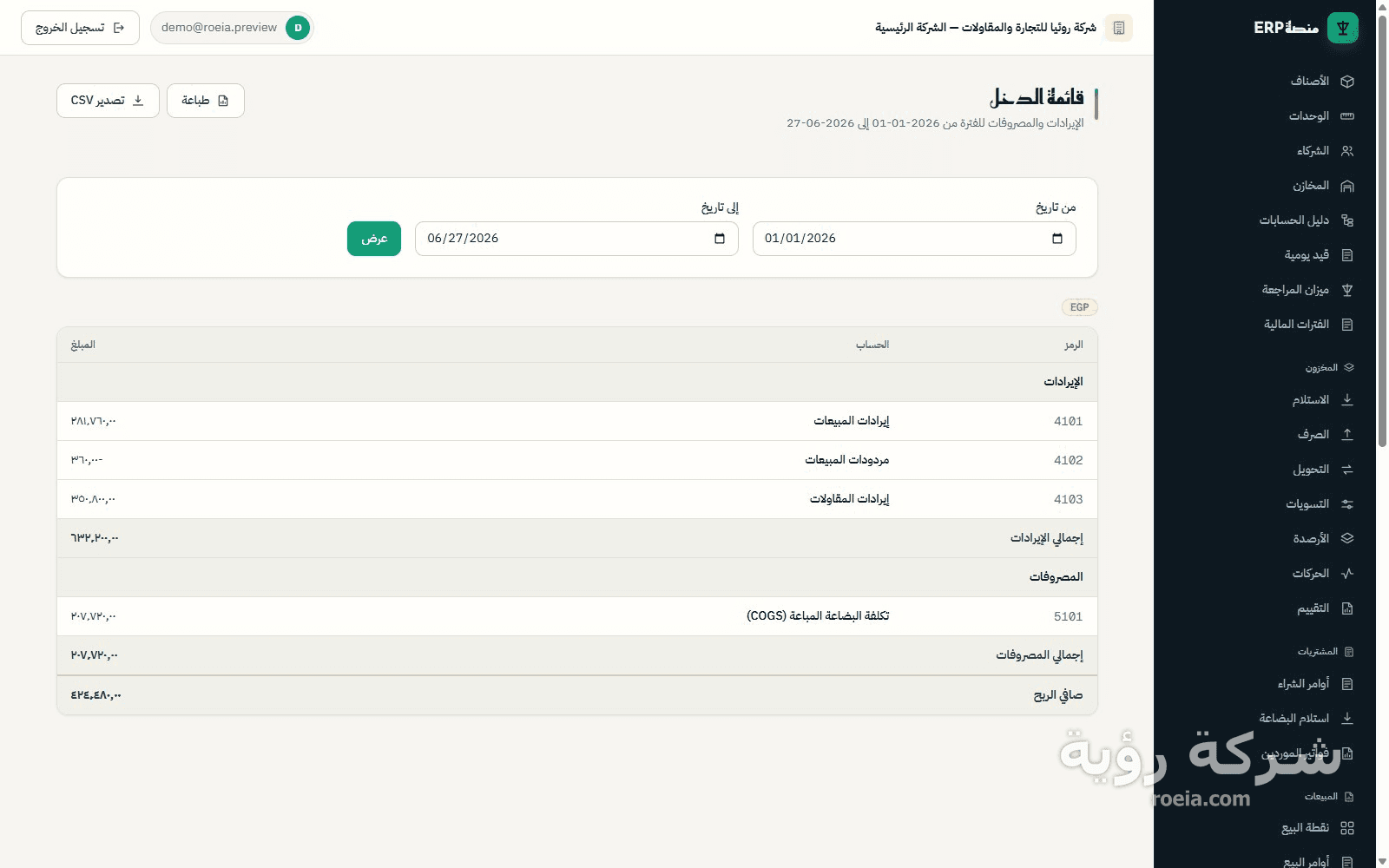Click the نقطة البيع grid icon

pyautogui.click(x=1347, y=828)
